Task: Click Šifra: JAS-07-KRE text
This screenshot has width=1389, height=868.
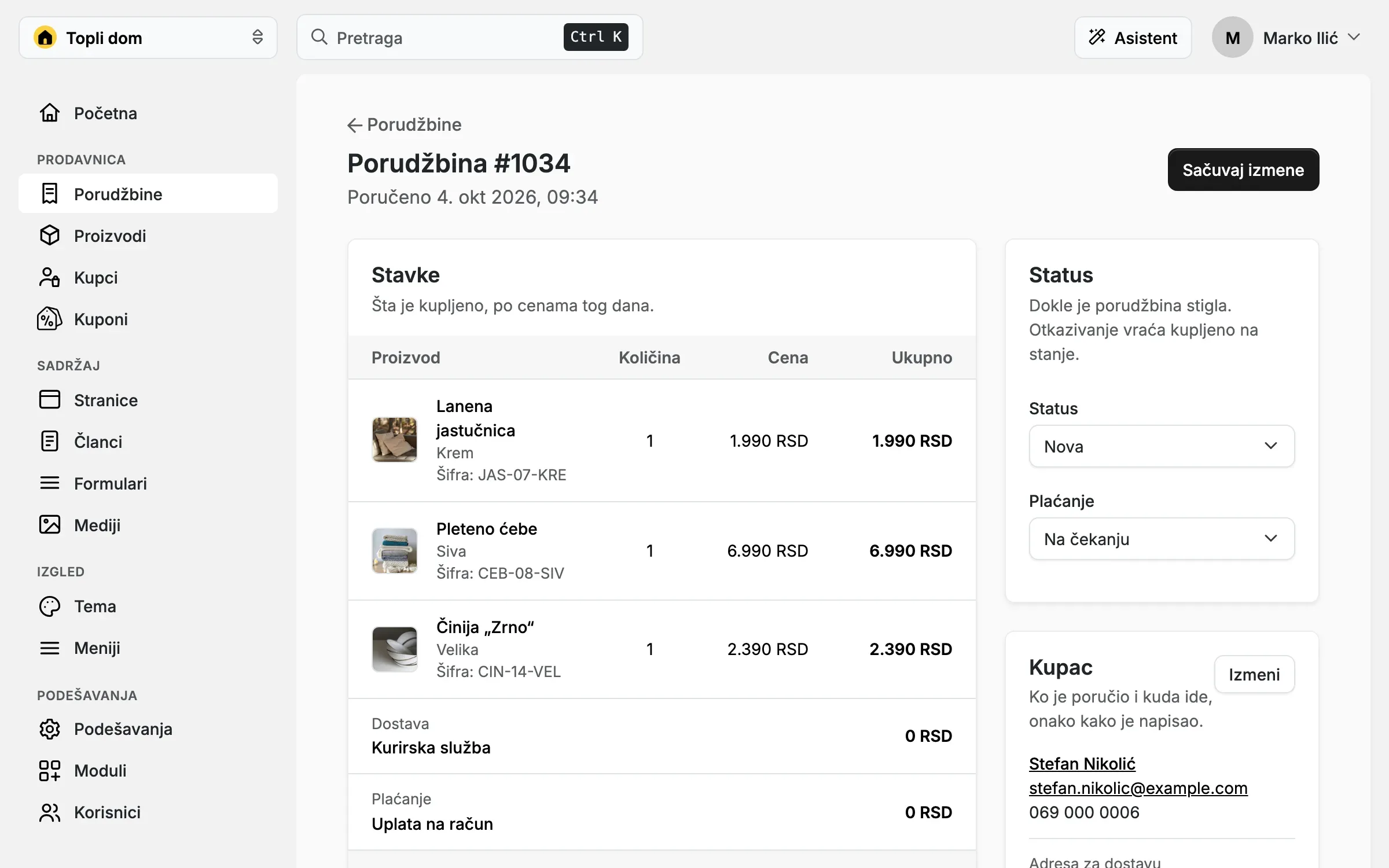Action: [x=501, y=475]
